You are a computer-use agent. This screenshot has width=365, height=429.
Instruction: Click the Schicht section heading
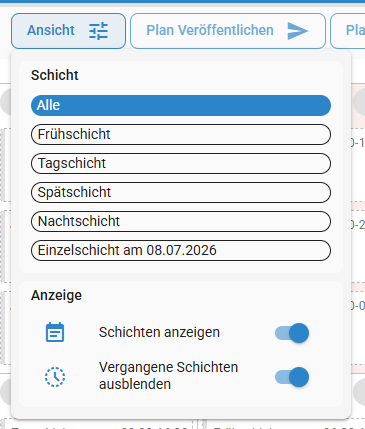tap(55, 75)
